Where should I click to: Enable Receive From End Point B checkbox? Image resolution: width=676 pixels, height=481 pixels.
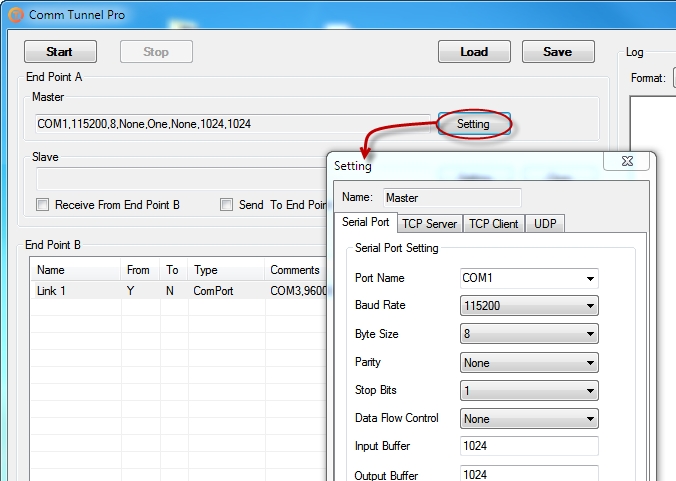[43, 204]
